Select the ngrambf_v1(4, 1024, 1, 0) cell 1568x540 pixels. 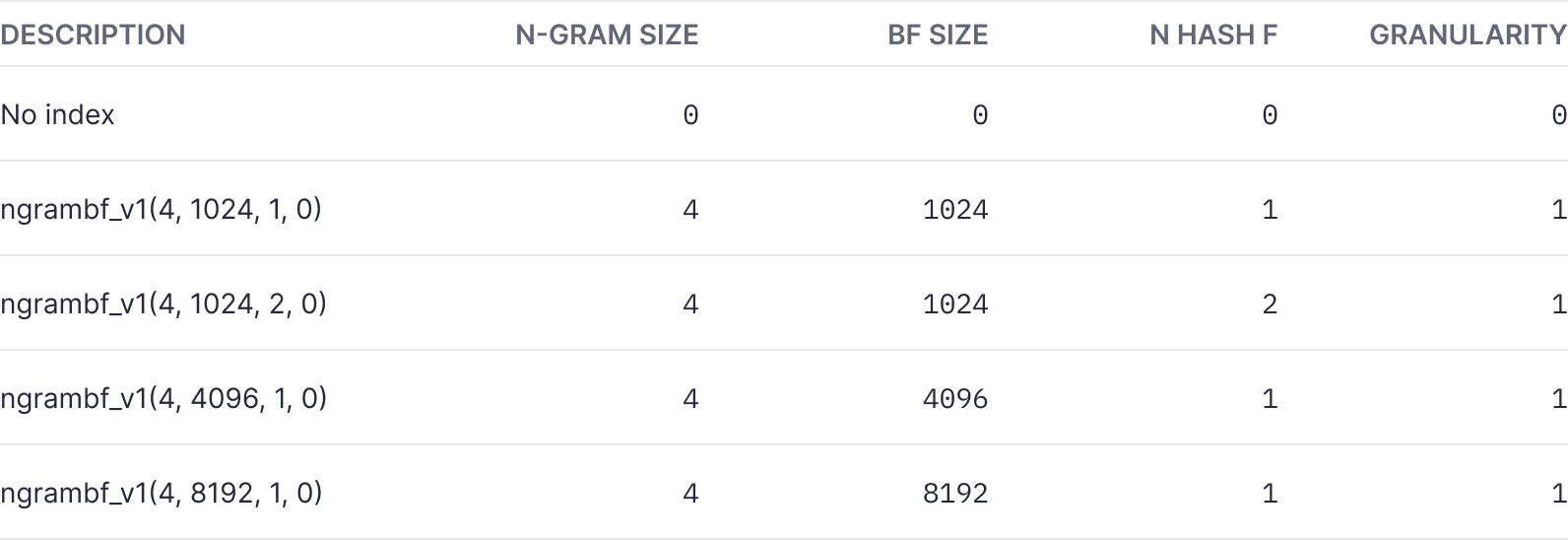162,209
